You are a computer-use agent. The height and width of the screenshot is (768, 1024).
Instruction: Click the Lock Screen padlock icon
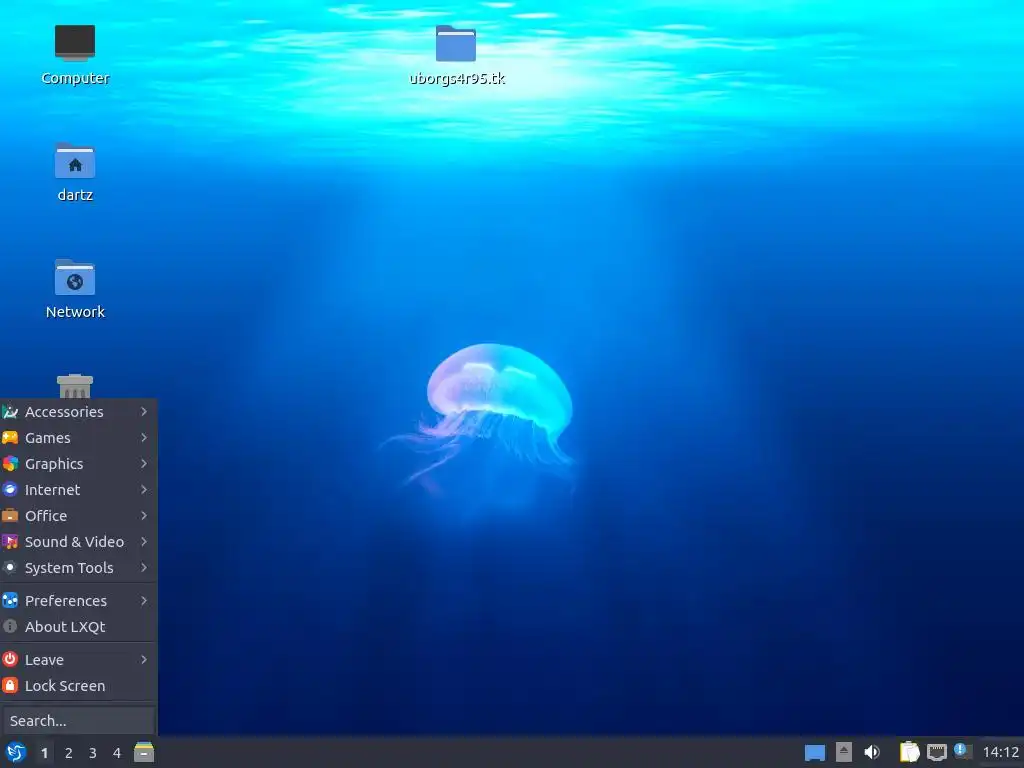10,685
